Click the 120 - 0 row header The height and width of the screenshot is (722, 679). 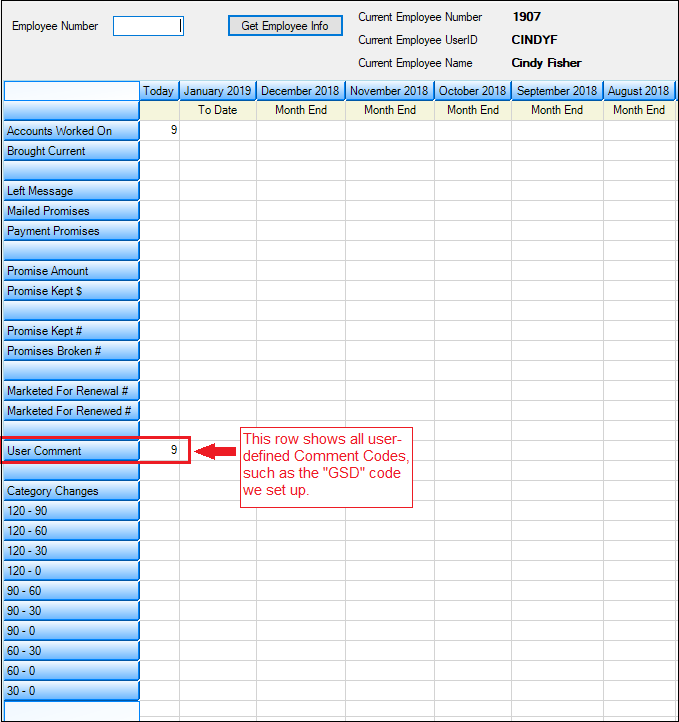[x=71, y=571]
